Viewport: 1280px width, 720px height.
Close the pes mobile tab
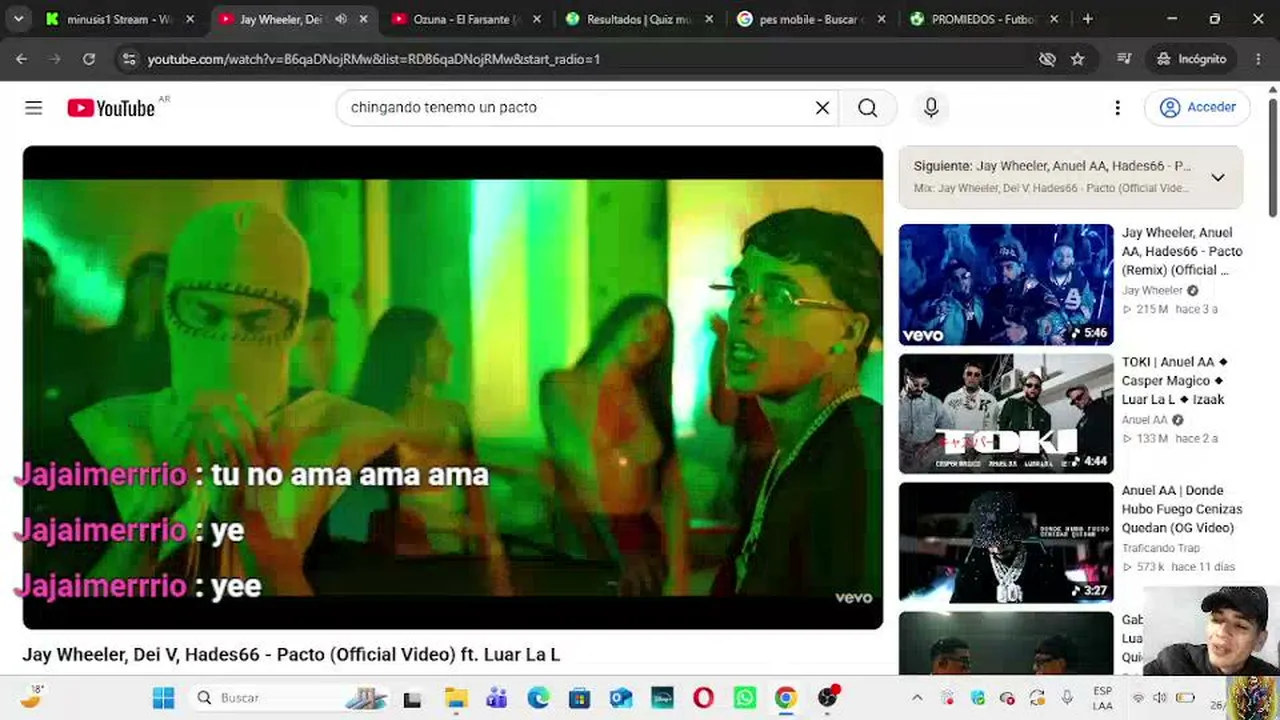click(x=882, y=19)
